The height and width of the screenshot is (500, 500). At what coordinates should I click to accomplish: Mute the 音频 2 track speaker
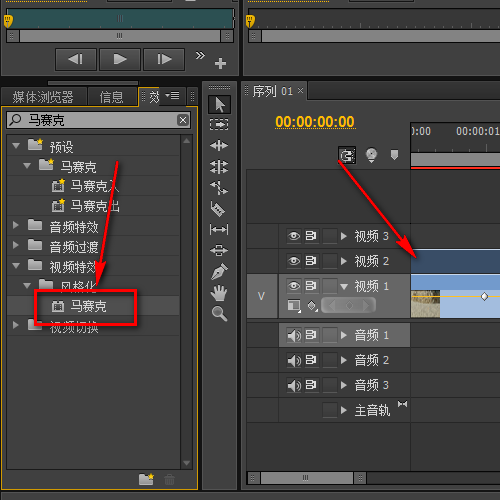pyautogui.click(x=294, y=360)
